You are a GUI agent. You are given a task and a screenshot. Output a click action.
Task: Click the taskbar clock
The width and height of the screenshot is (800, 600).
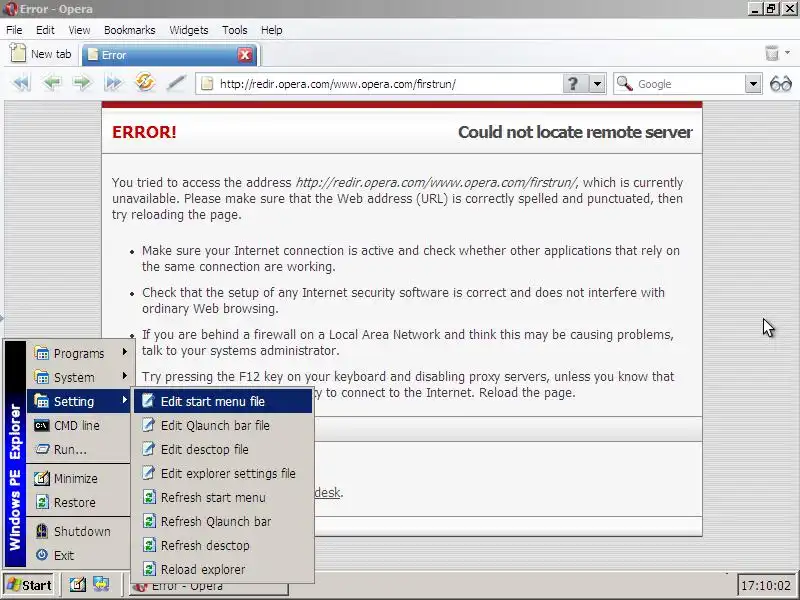point(765,585)
